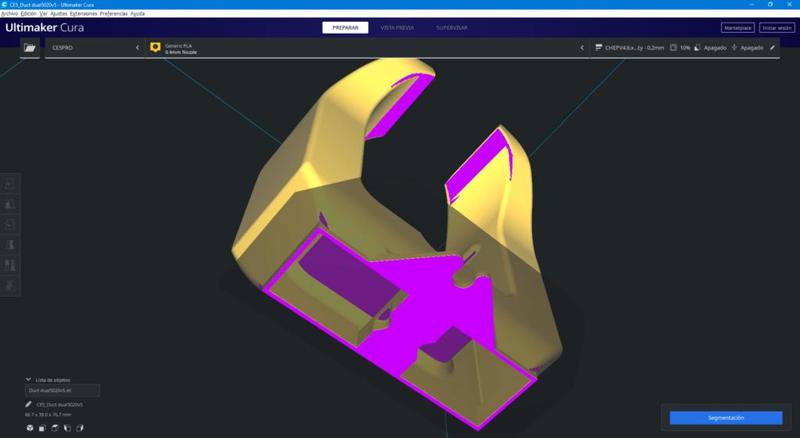800x438 pixels.
Task: Switch to front view icon
Action: 42,428
